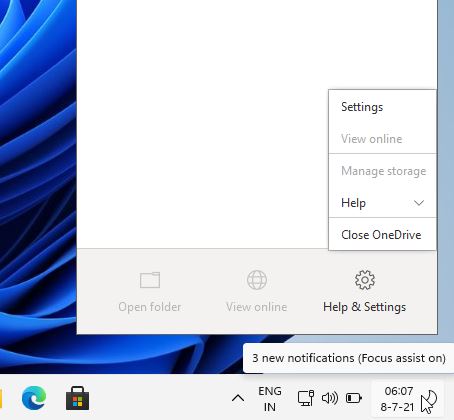Quit using Close OneDrive option
Viewport: 454px width, 420px height.
coord(382,235)
